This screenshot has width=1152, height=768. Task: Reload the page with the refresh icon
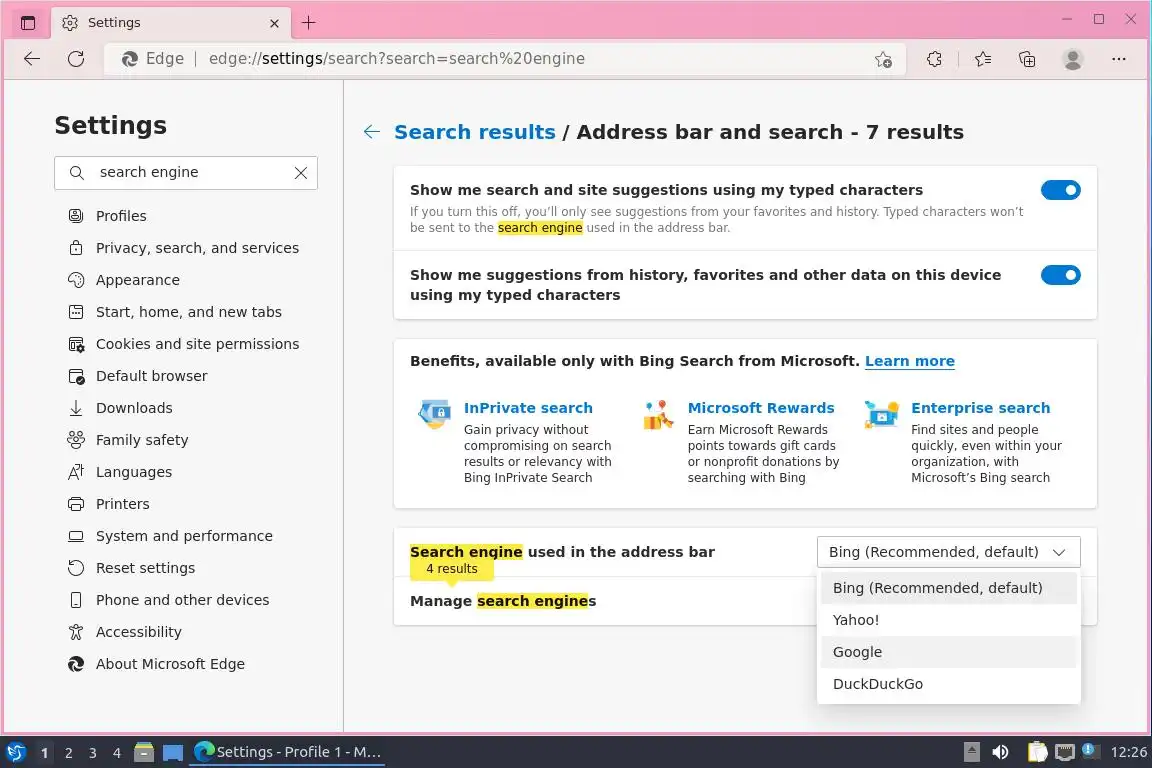click(76, 59)
